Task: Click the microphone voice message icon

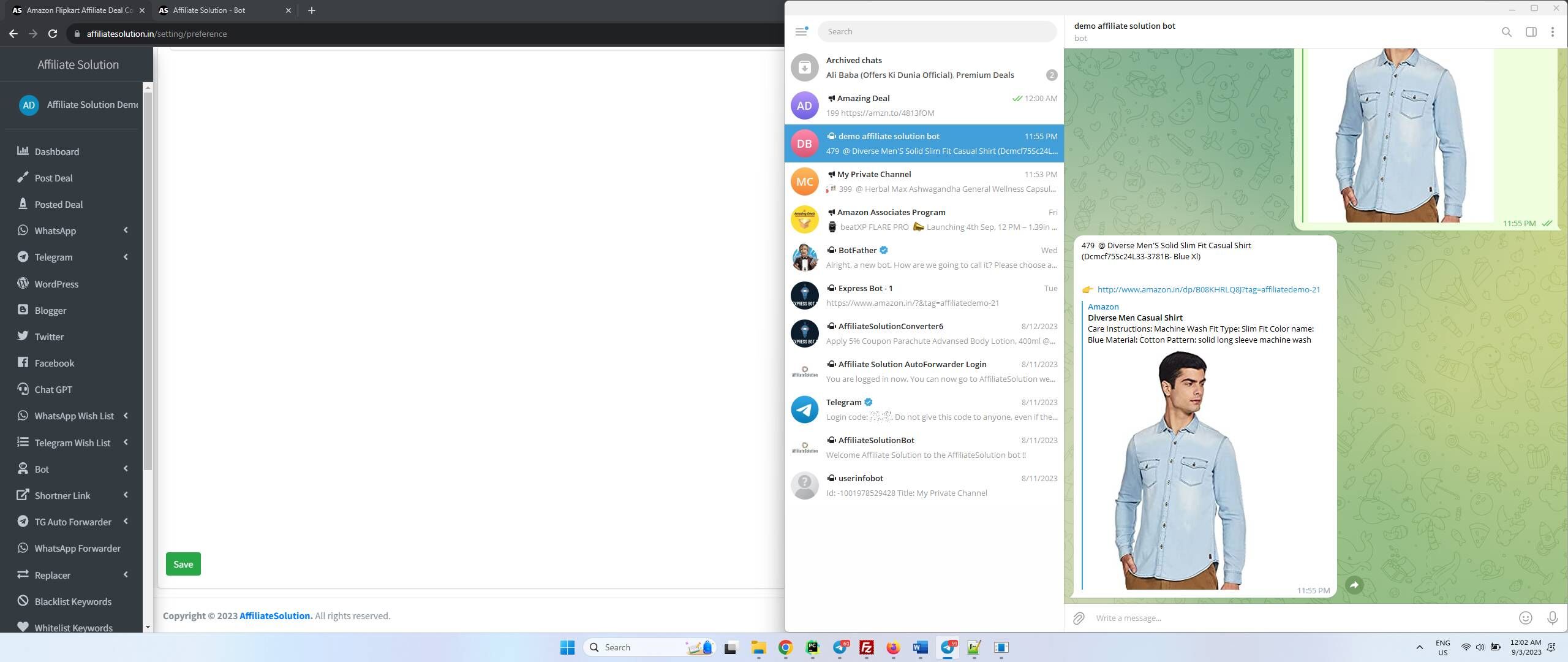Action: point(1552,618)
